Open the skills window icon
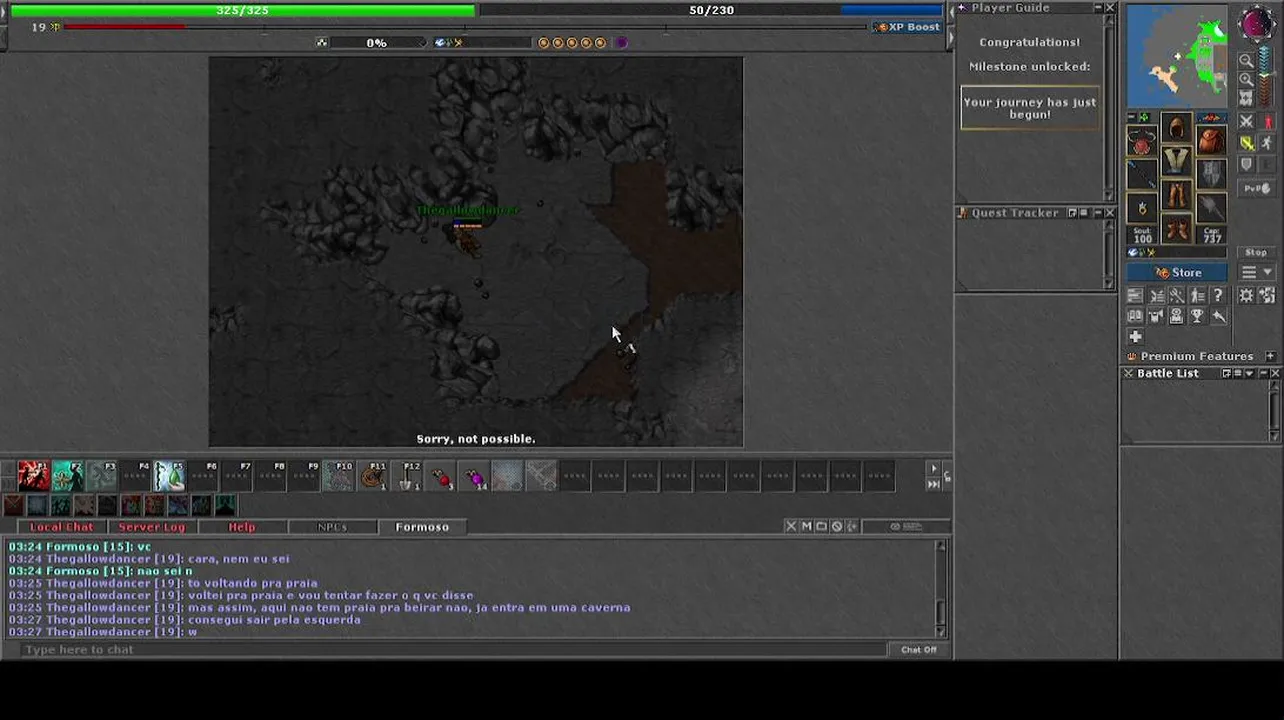1284x720 pixels. point(1135,295)
